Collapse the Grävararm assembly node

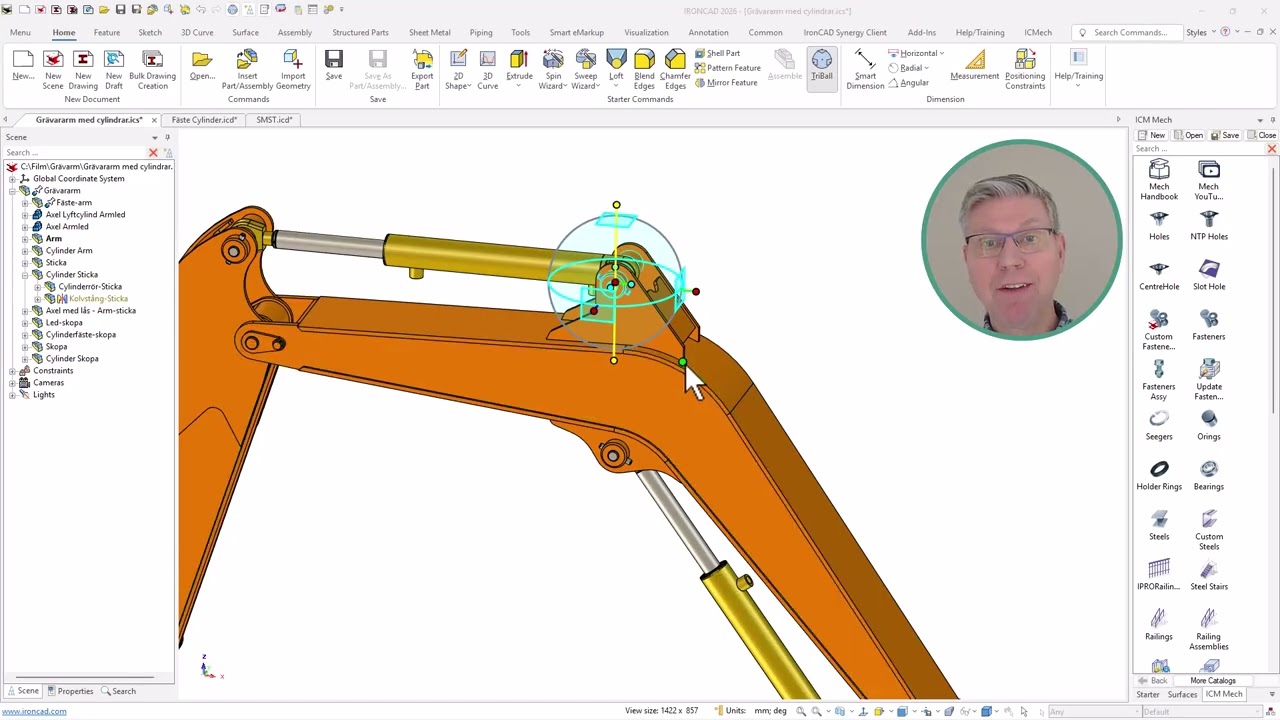pyautogui.click(x=12, y=191)
